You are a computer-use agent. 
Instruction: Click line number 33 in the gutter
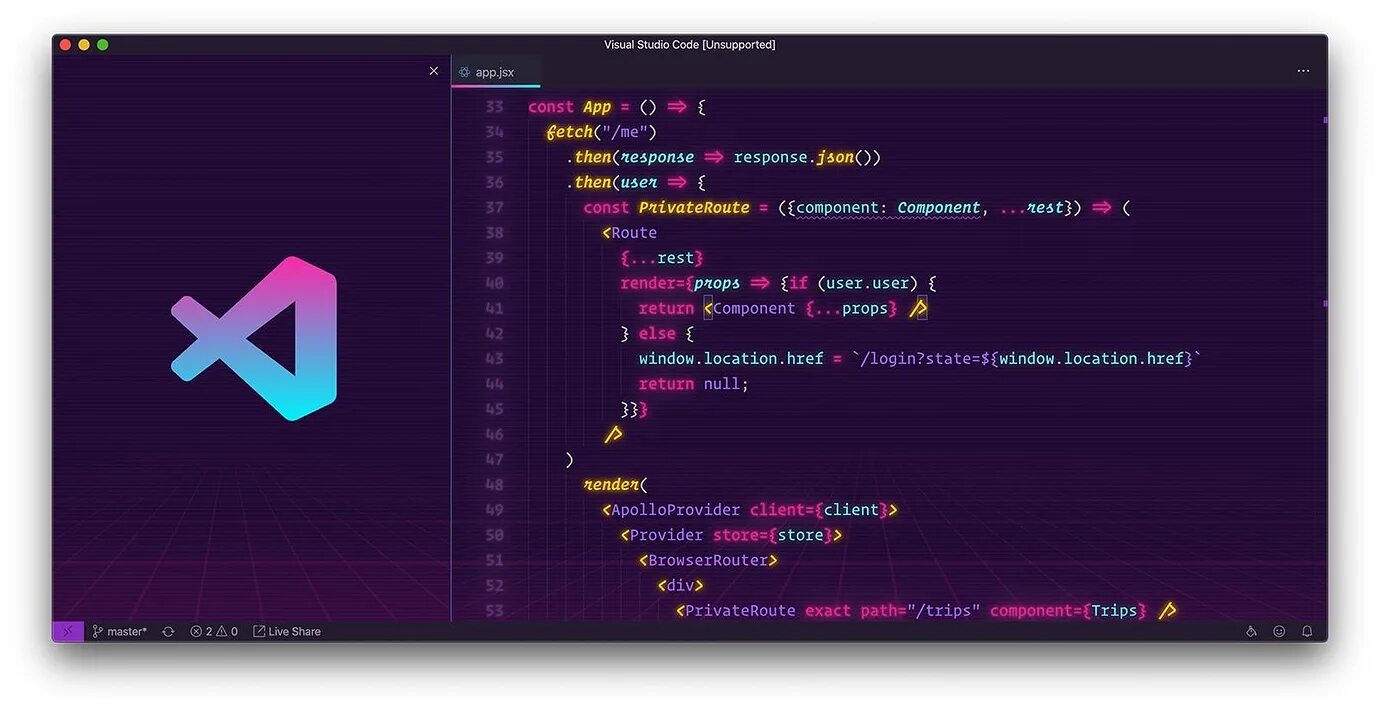click(x=494, y=107)
